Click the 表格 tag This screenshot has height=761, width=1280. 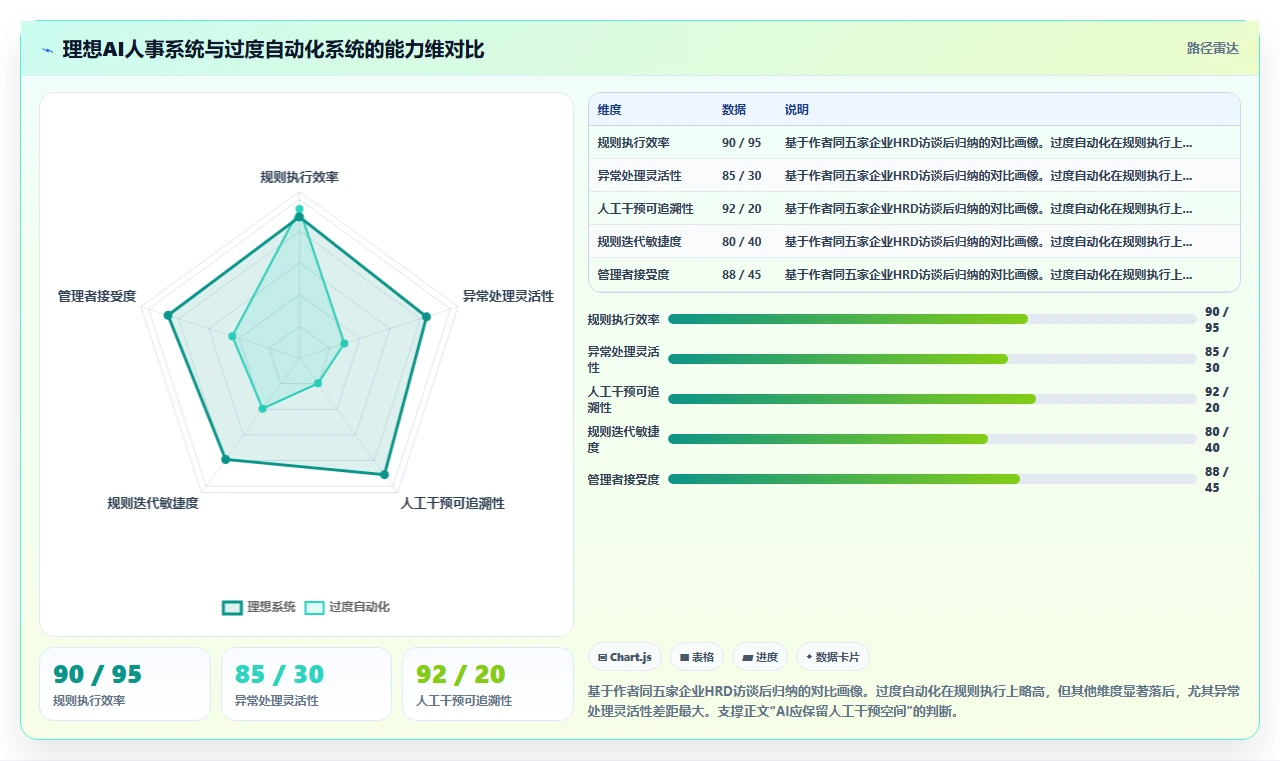[697, 657]
